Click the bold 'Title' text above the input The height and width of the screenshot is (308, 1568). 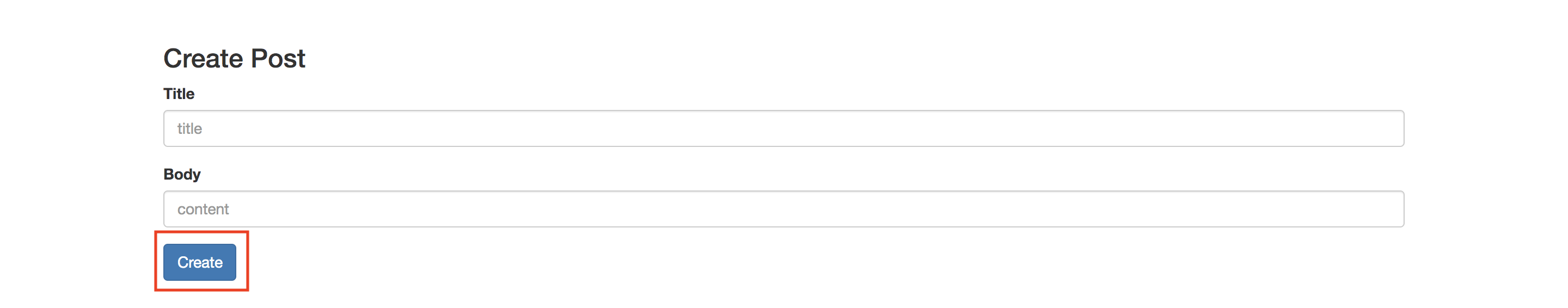click(179, 94)
